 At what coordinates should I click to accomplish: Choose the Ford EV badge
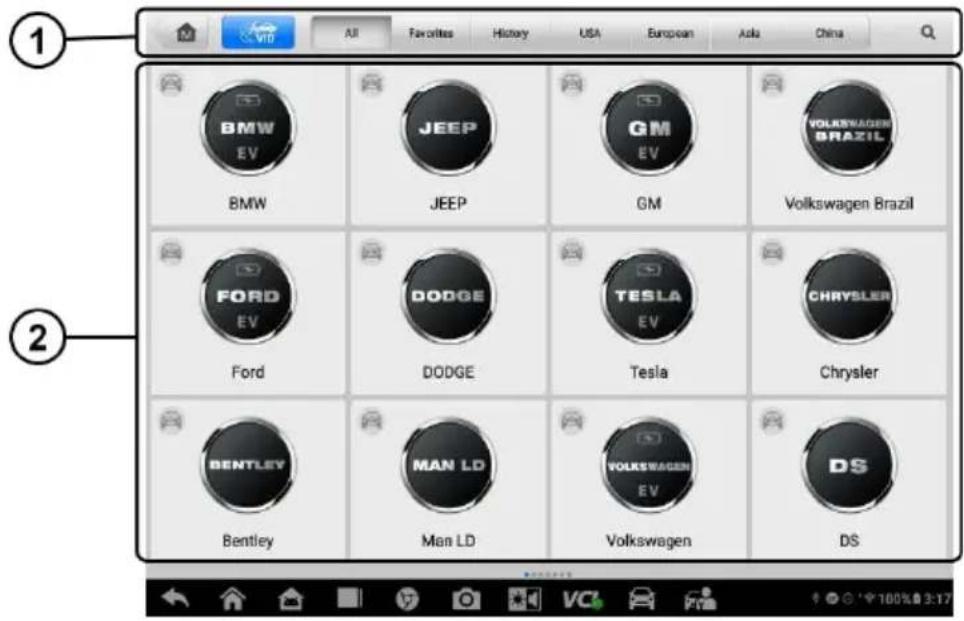click(248, 296)
